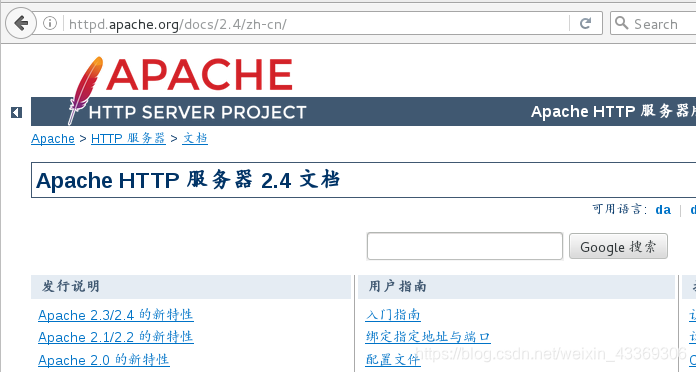Click the 可用语言 label
The height and width of the screenshot is (372, 696).
click(x=620, y=209)
